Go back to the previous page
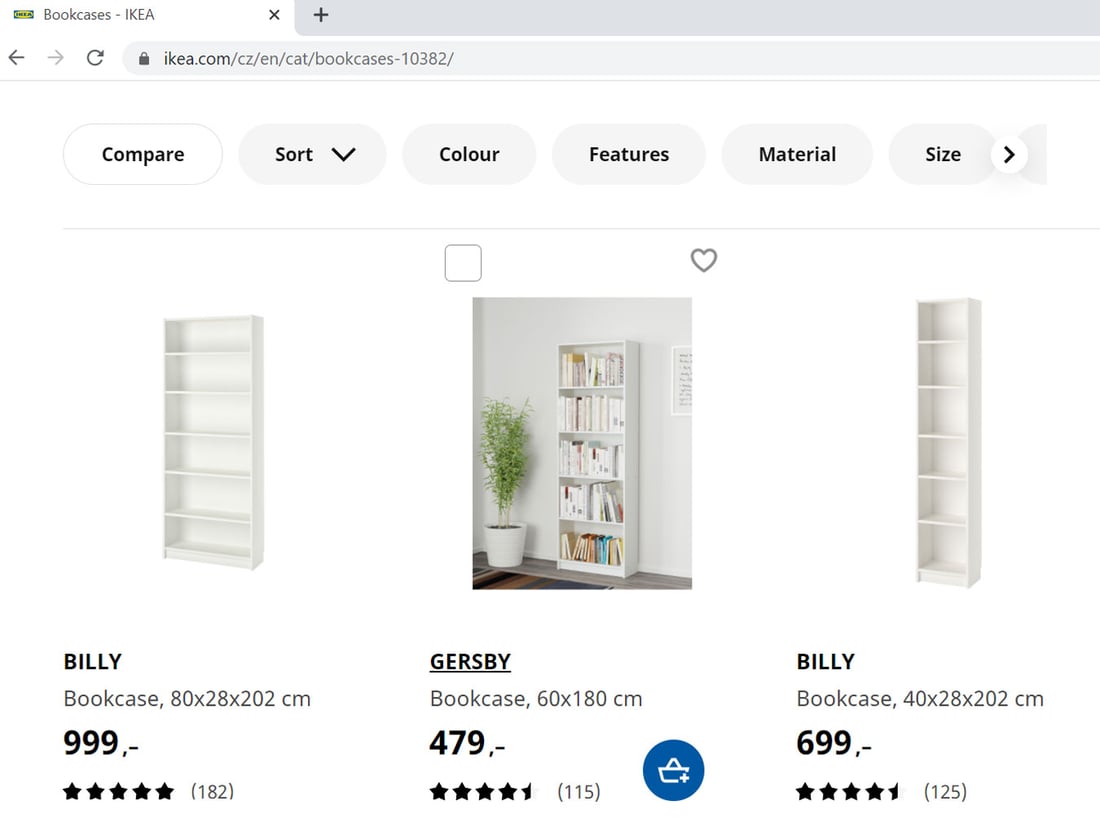This screenshot has width=1100, height=819. 16,57
